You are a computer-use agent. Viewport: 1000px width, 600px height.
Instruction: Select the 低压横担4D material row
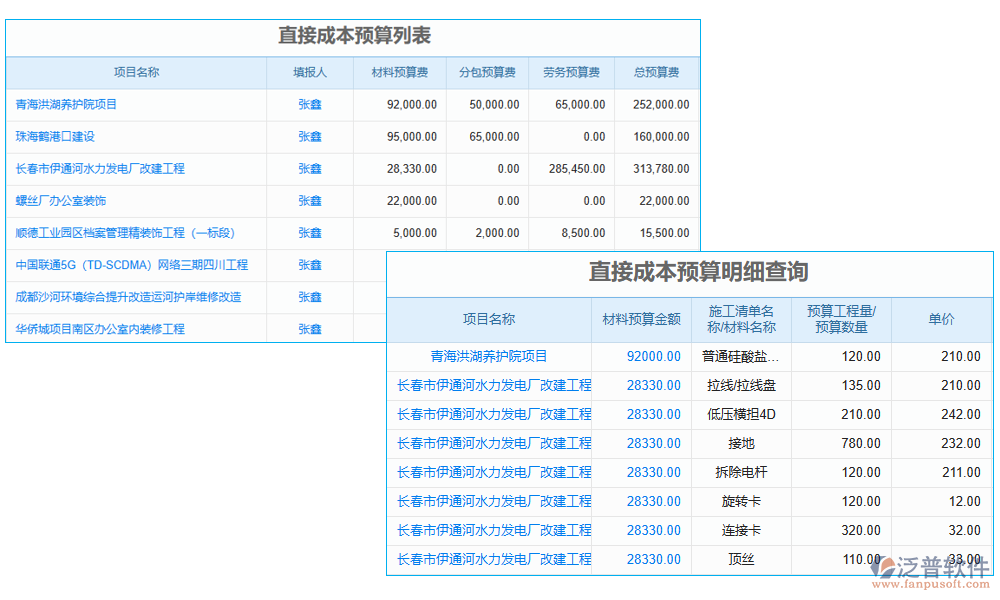point(743,414)
